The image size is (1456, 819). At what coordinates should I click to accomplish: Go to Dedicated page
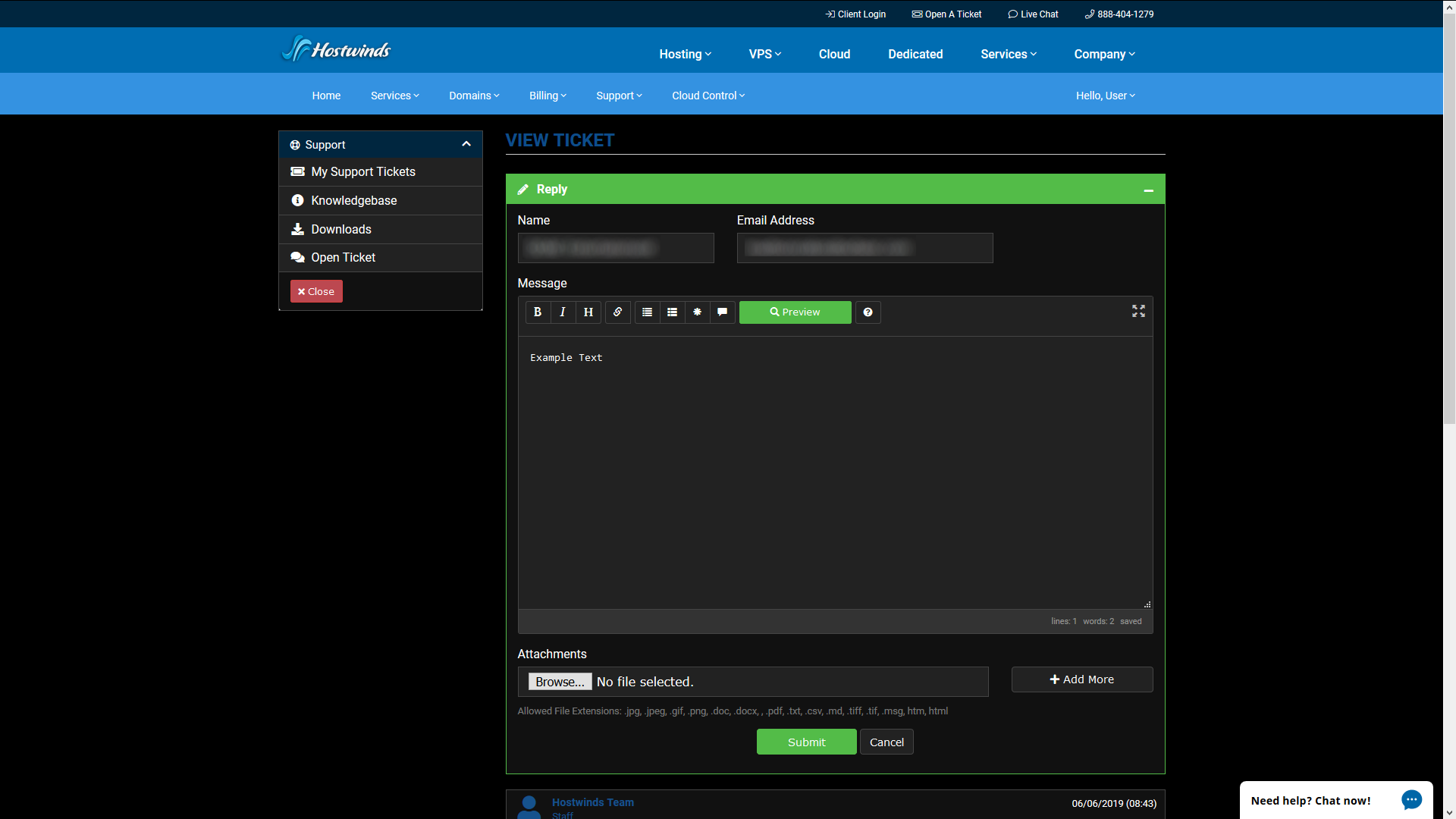coord(915,54)
